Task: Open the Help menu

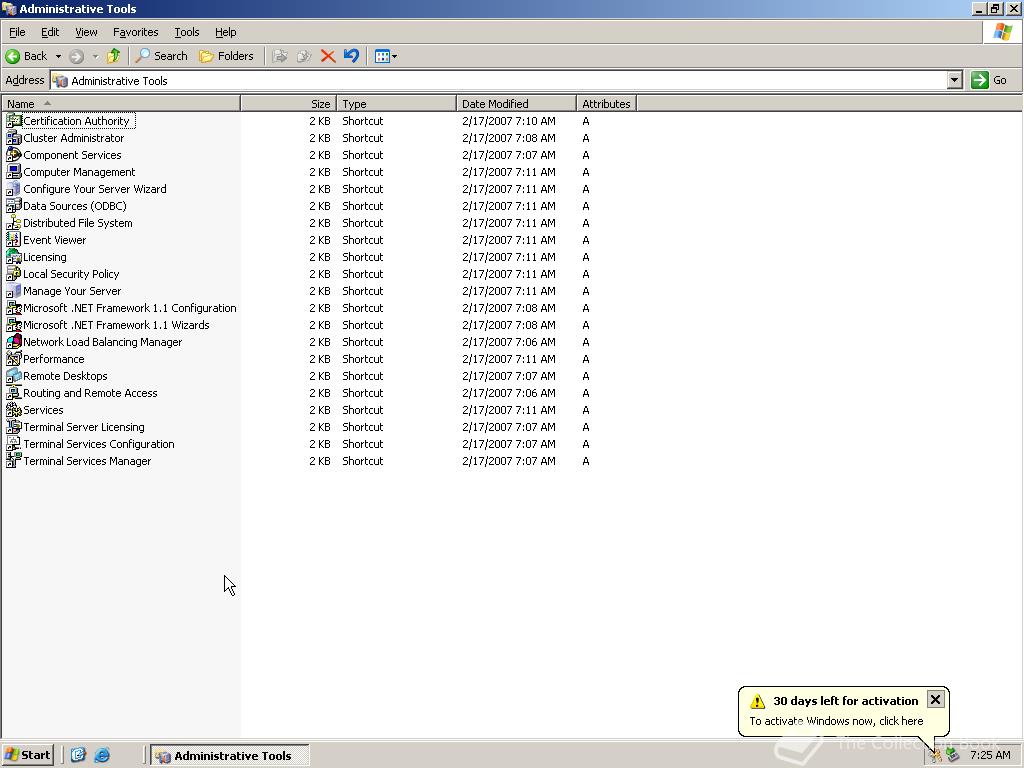Action: (225, 32)
